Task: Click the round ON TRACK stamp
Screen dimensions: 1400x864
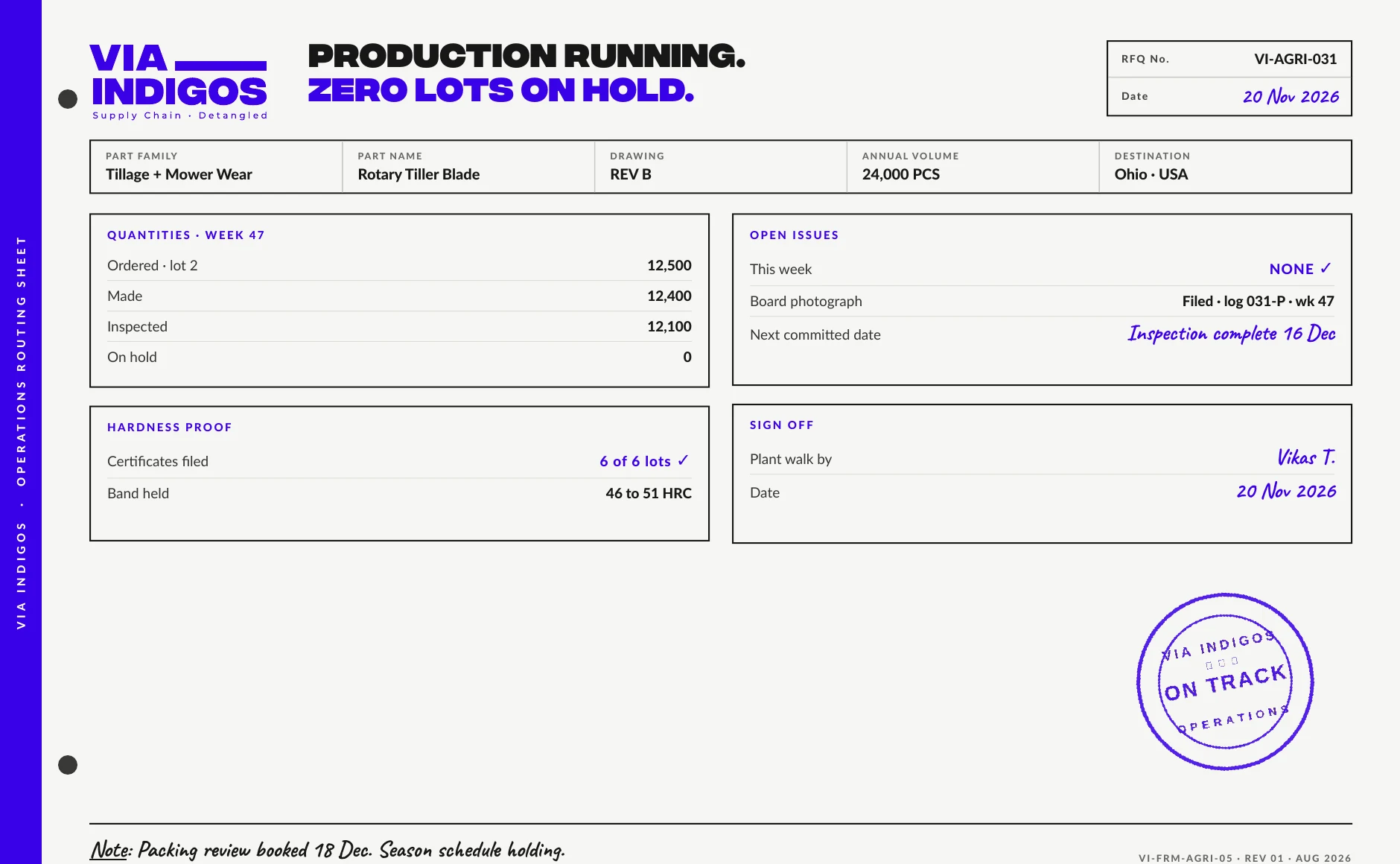Action: tap(1225, 682)
